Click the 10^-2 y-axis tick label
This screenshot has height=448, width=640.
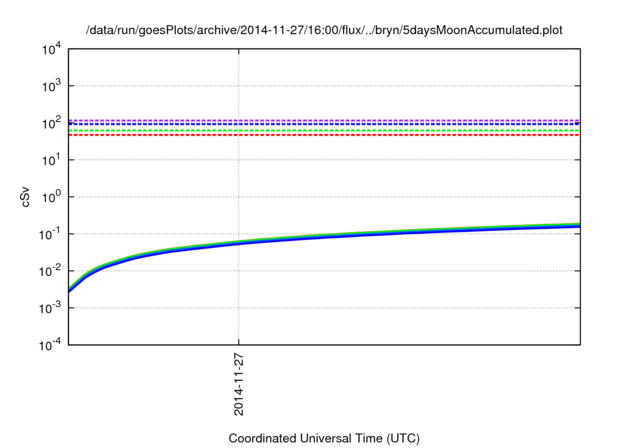coord(50,271)
